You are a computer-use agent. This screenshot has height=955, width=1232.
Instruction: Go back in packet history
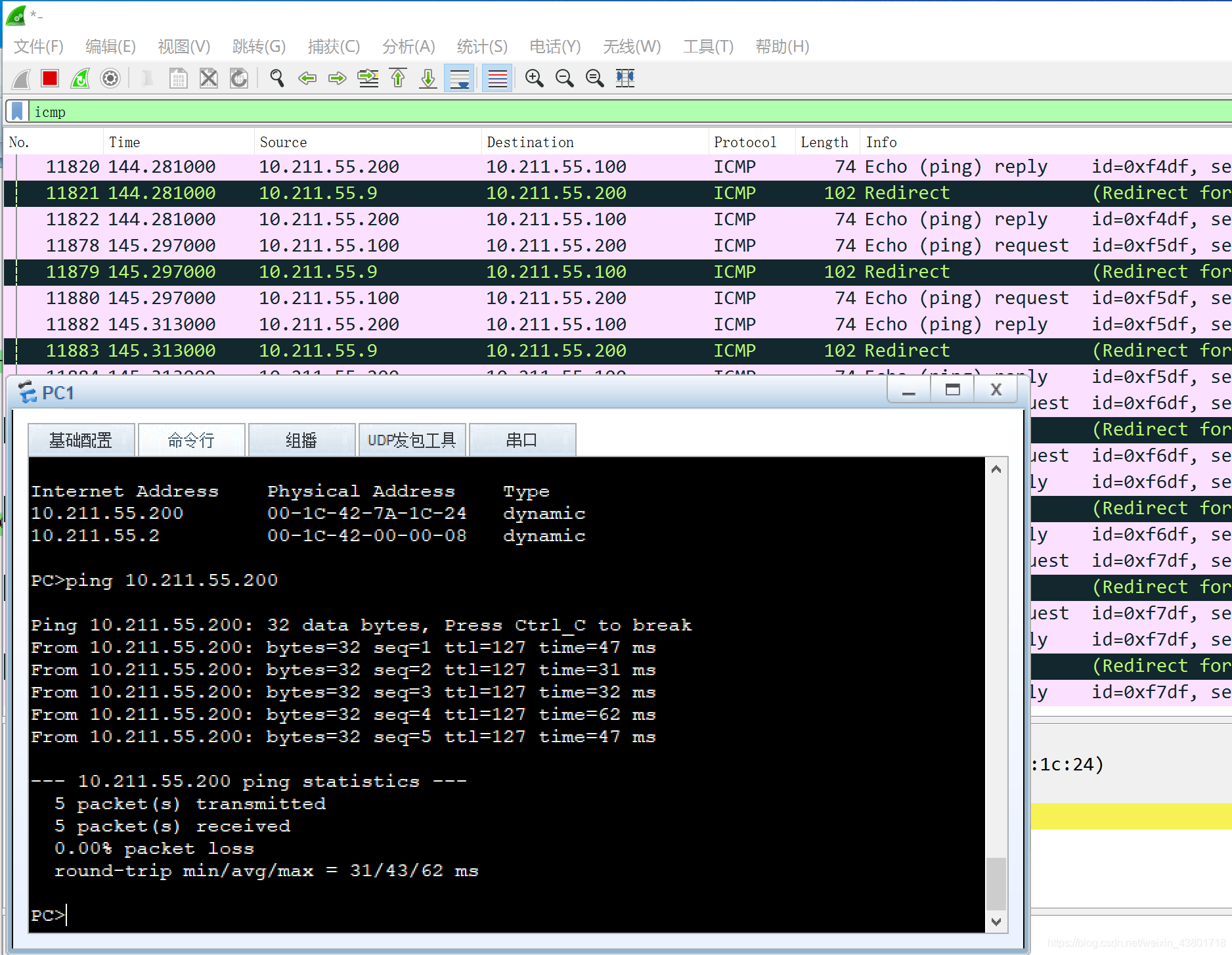coord(307,79)
